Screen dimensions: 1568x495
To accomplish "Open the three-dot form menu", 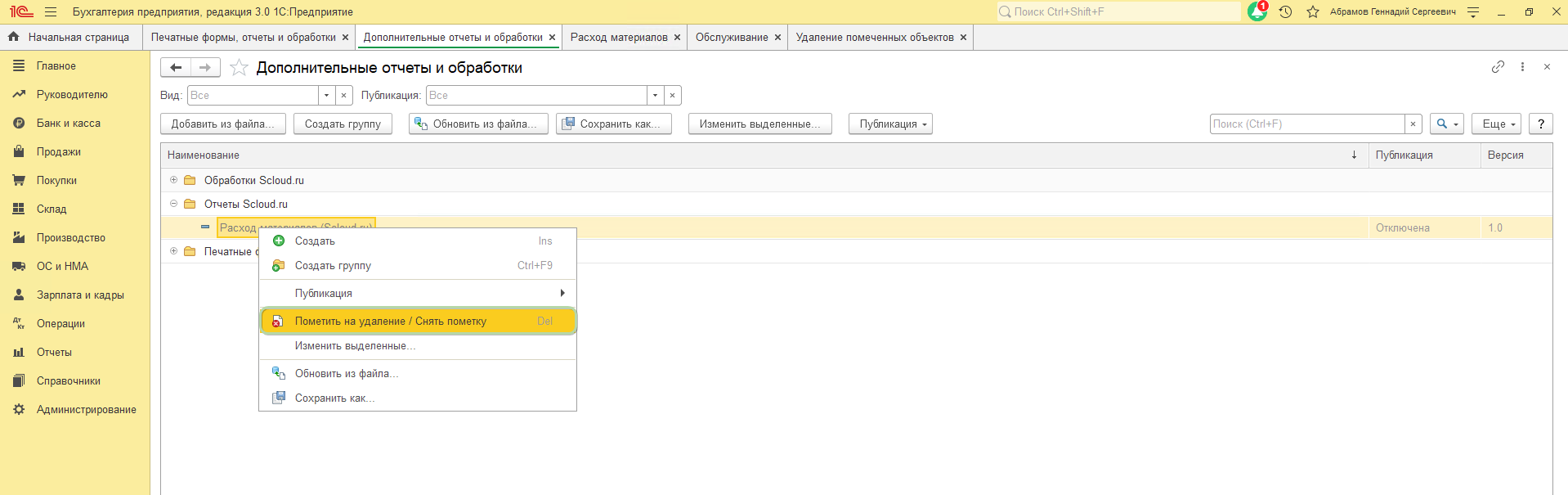I will click(1522, 67).
